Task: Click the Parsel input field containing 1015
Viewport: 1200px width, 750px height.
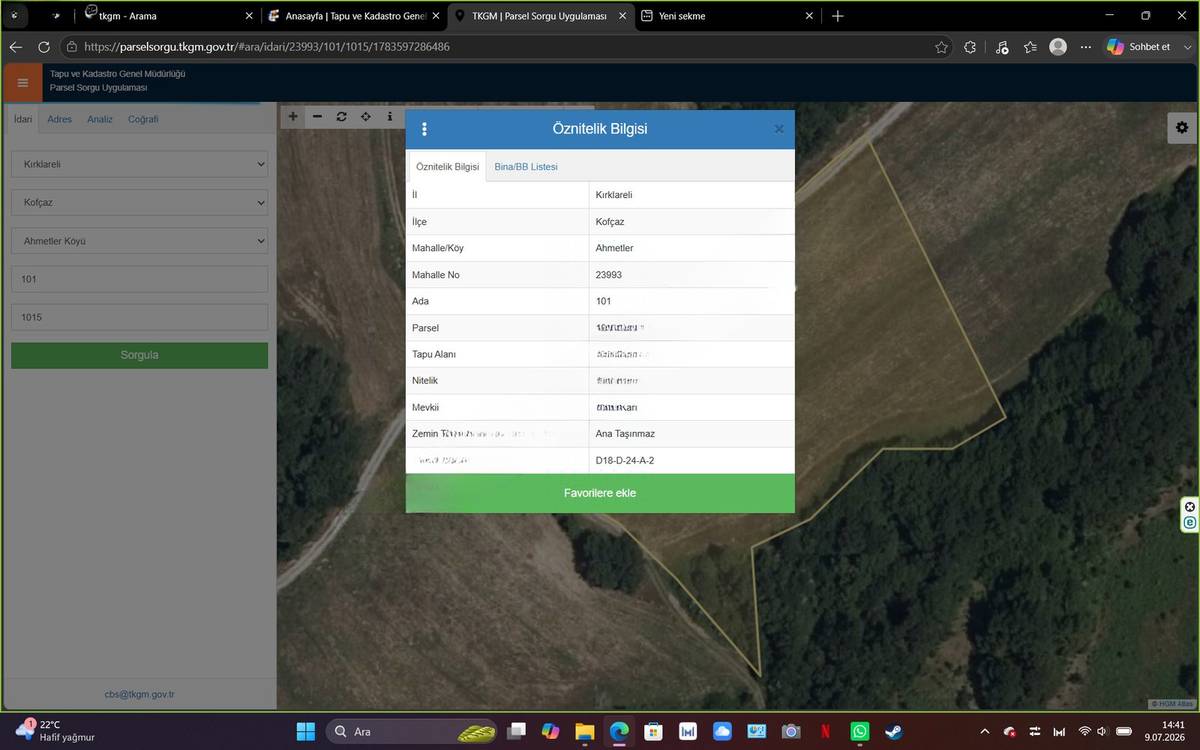Action: 140,317
